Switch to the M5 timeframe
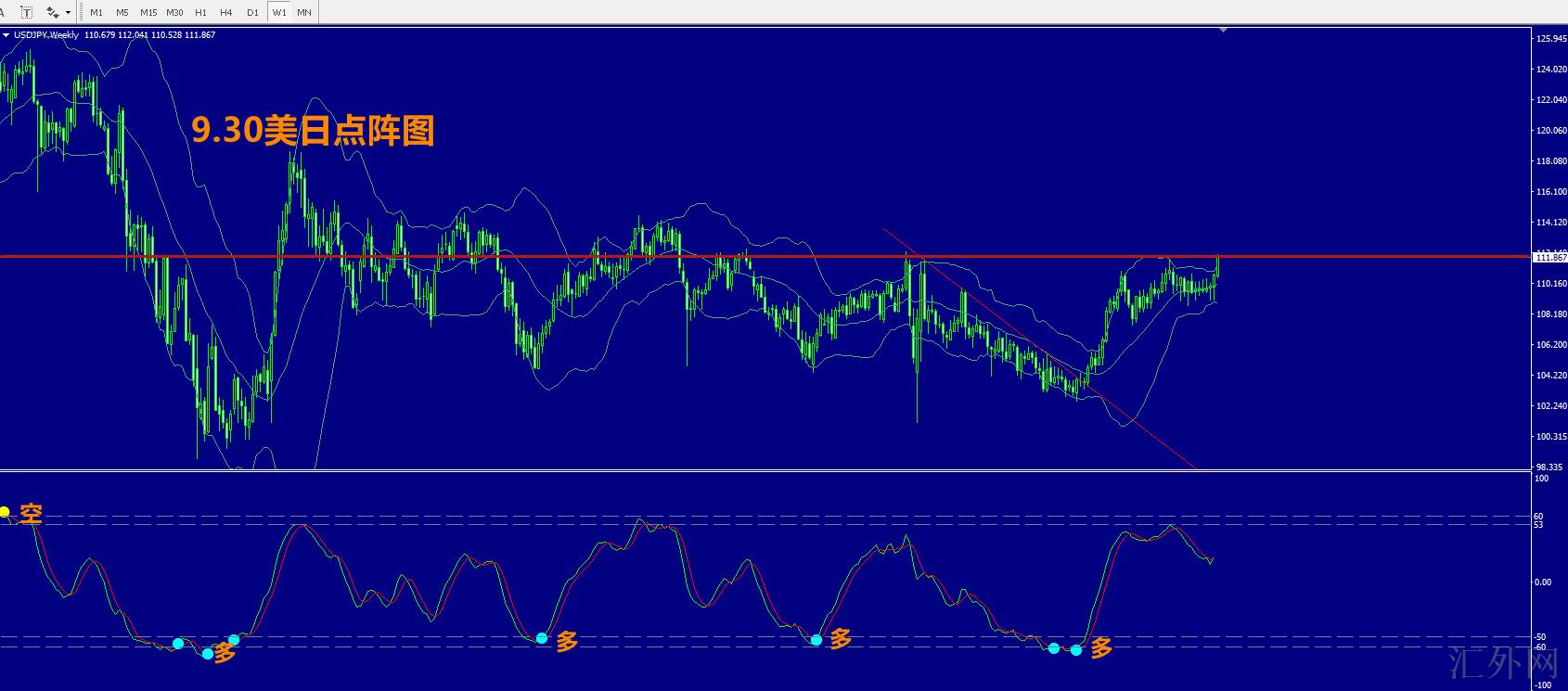 (x=122, y=13)
